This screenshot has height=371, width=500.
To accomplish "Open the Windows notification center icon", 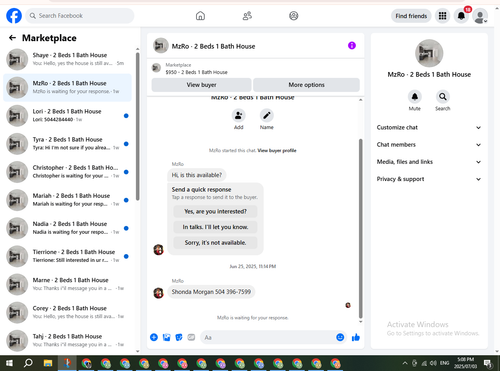I will tap(488, 363).
